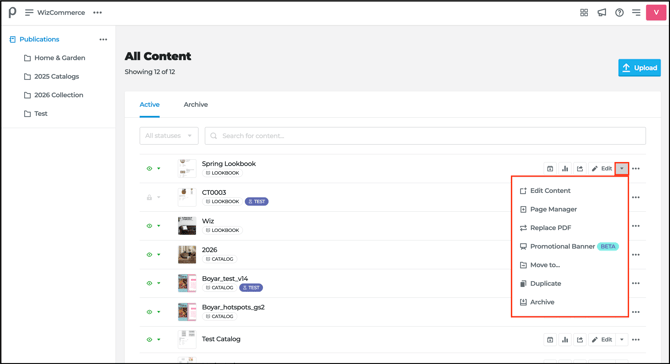
Task: Toggle visibility eye for Boyar_hotspots_gs2
Action: point(149,312)
